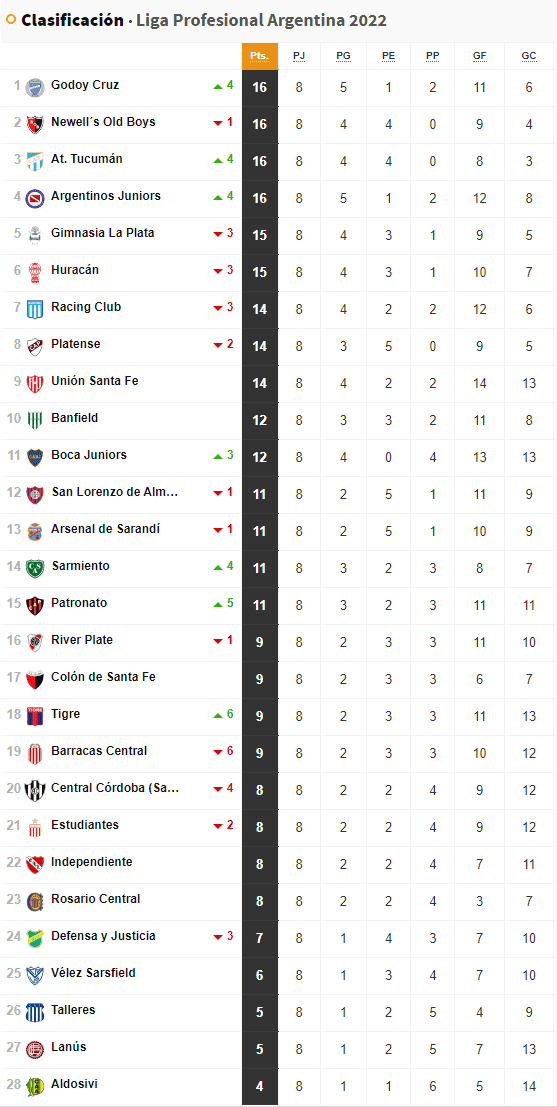Select the PJ column header
Viewport: 557px width, 1107px height.
(299, 56)
